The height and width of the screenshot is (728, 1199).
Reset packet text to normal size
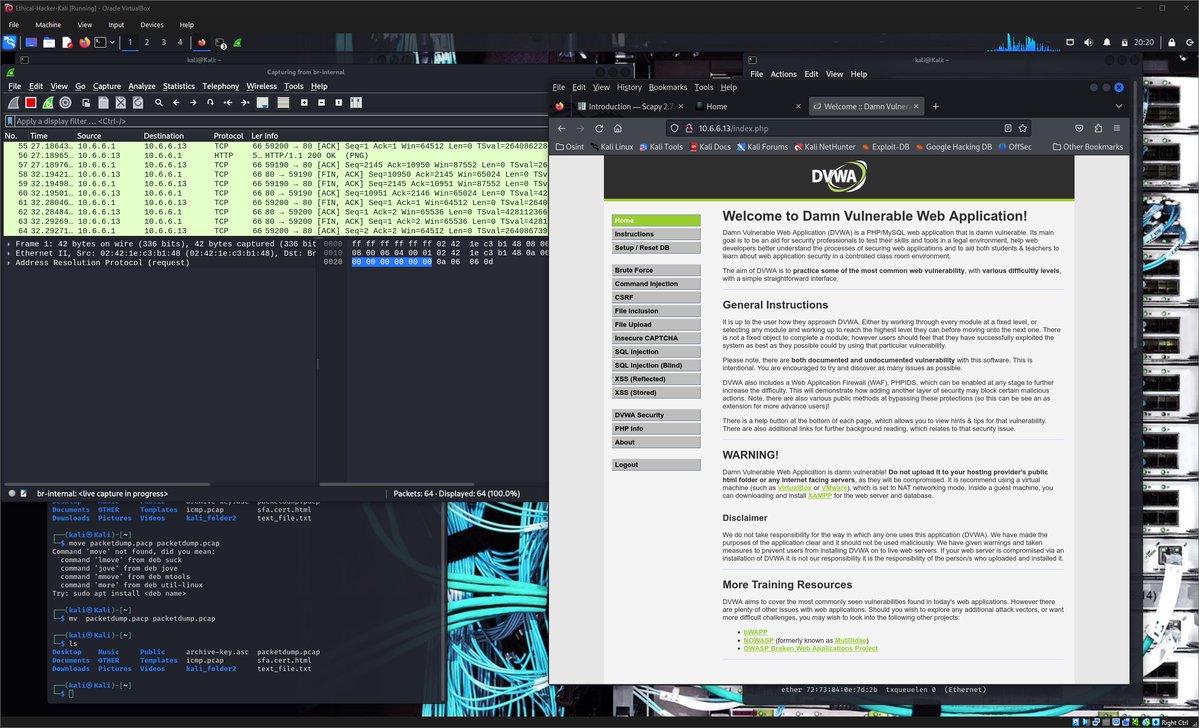click(x=339, y=102)
